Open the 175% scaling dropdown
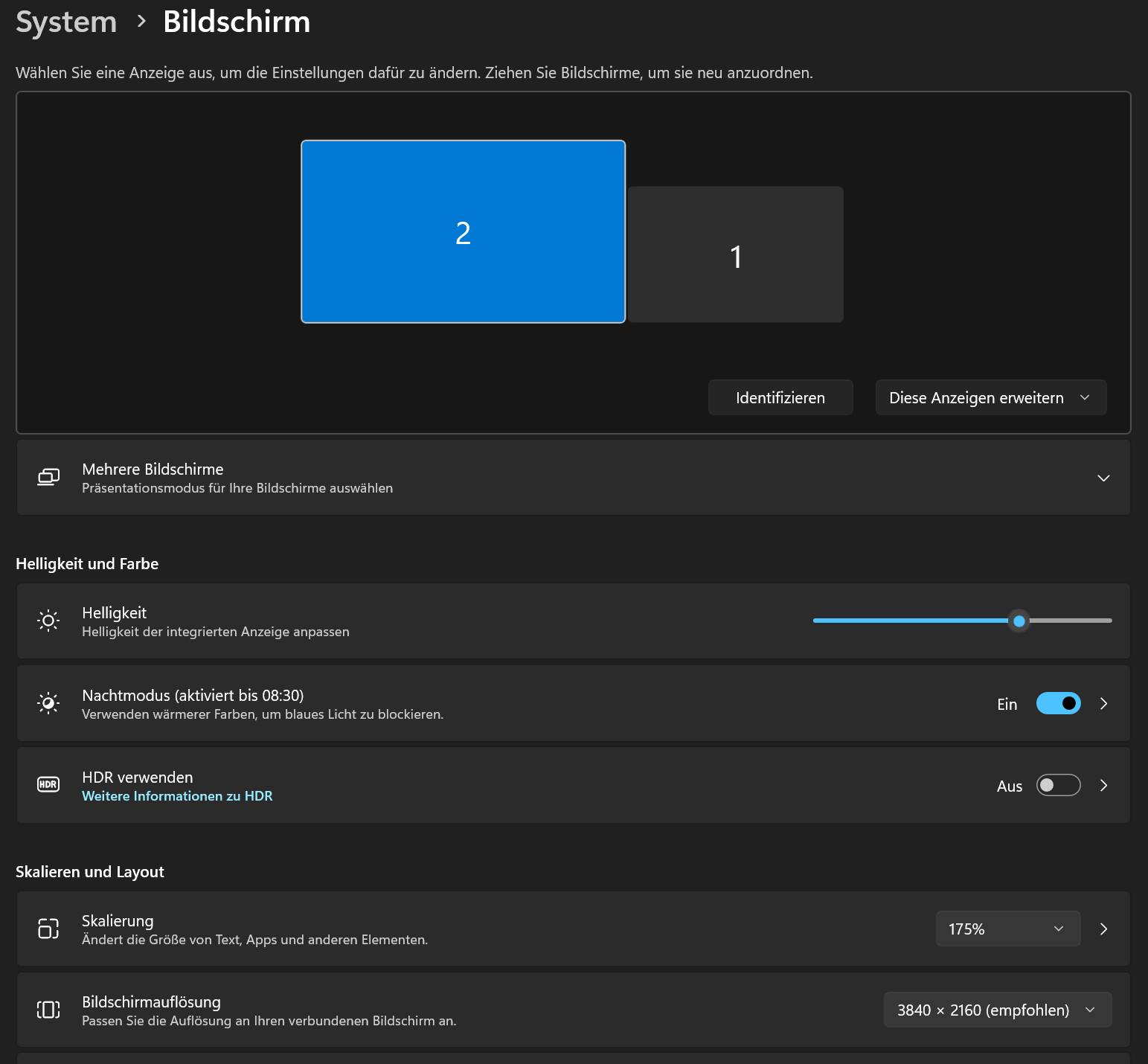This screenshot has height=1064, width=1148. 1008,929
